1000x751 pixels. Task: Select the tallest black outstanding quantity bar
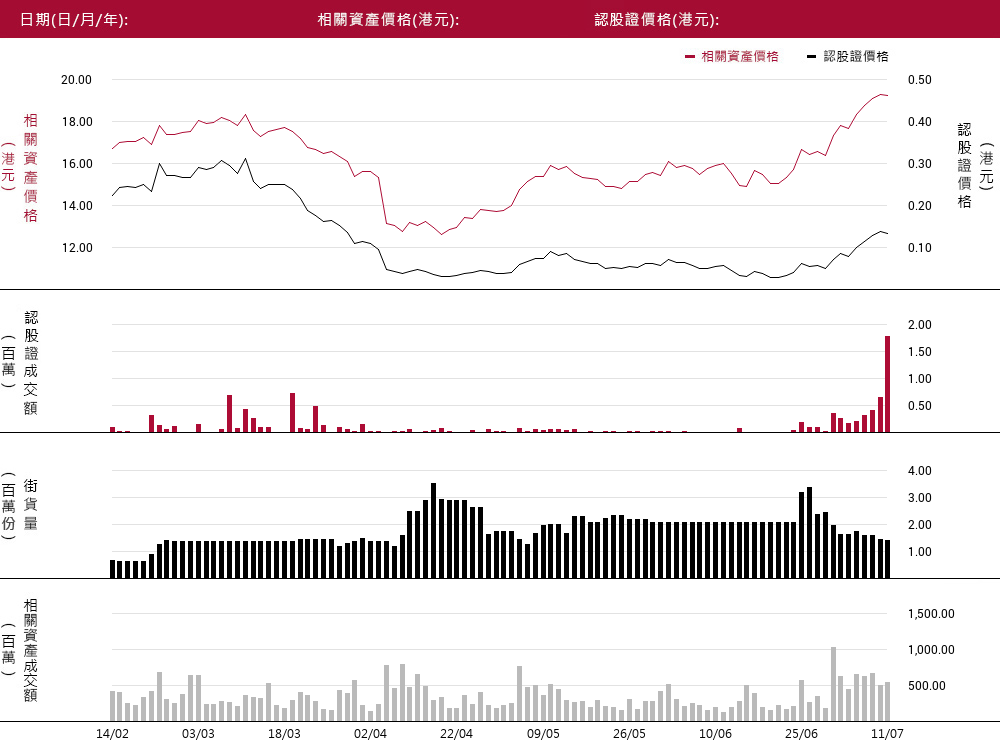tap(434, 530)
